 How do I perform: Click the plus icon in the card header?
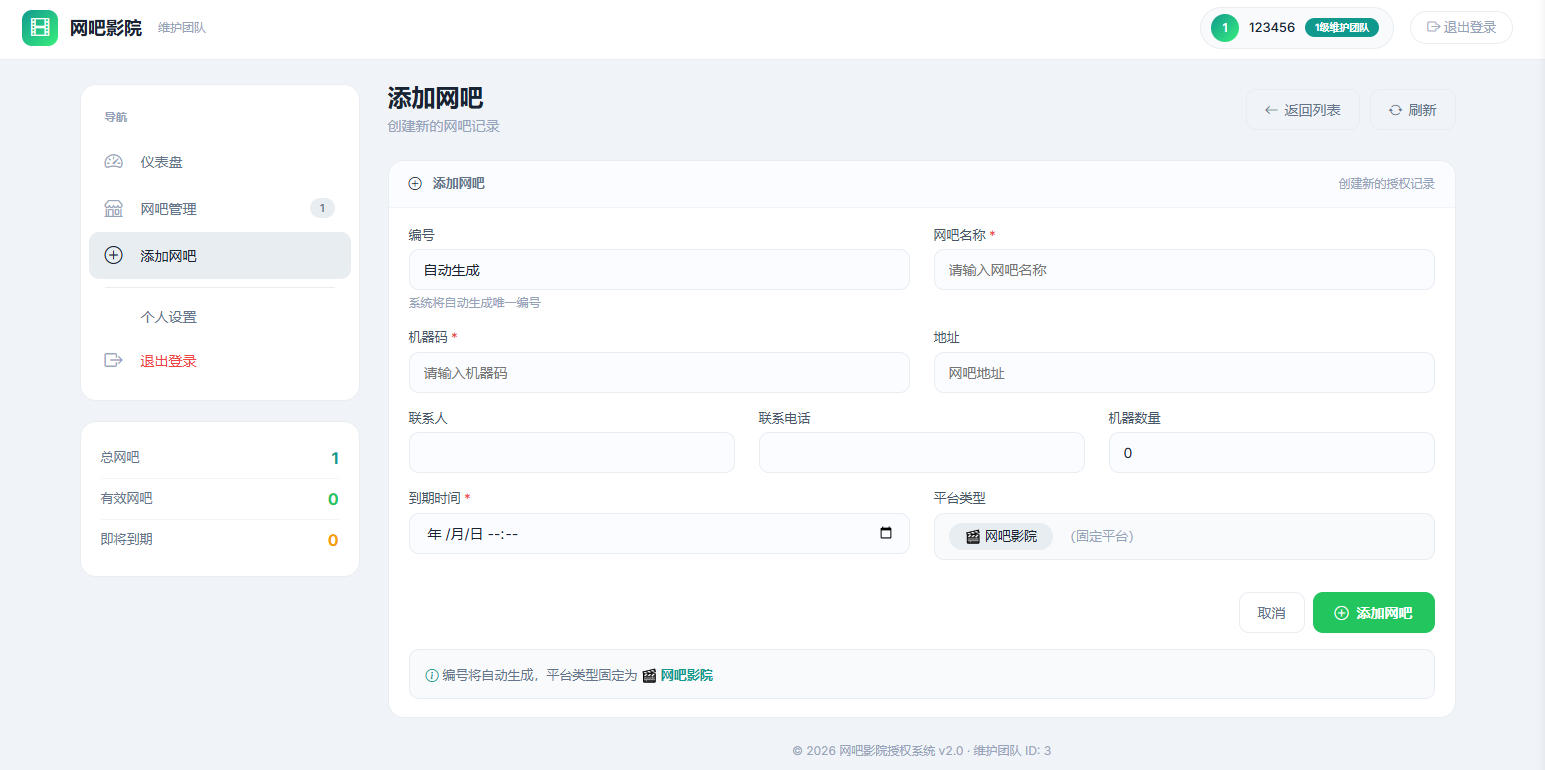click(415, 184)
